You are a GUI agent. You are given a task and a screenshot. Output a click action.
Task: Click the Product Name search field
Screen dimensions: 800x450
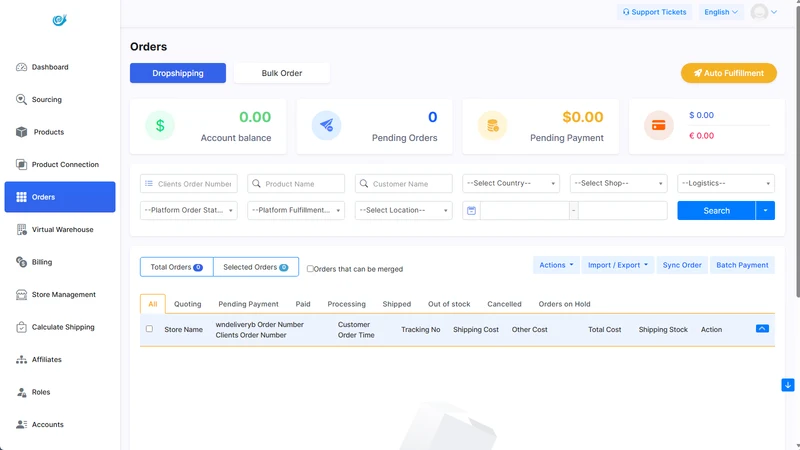tap(296, 184)
